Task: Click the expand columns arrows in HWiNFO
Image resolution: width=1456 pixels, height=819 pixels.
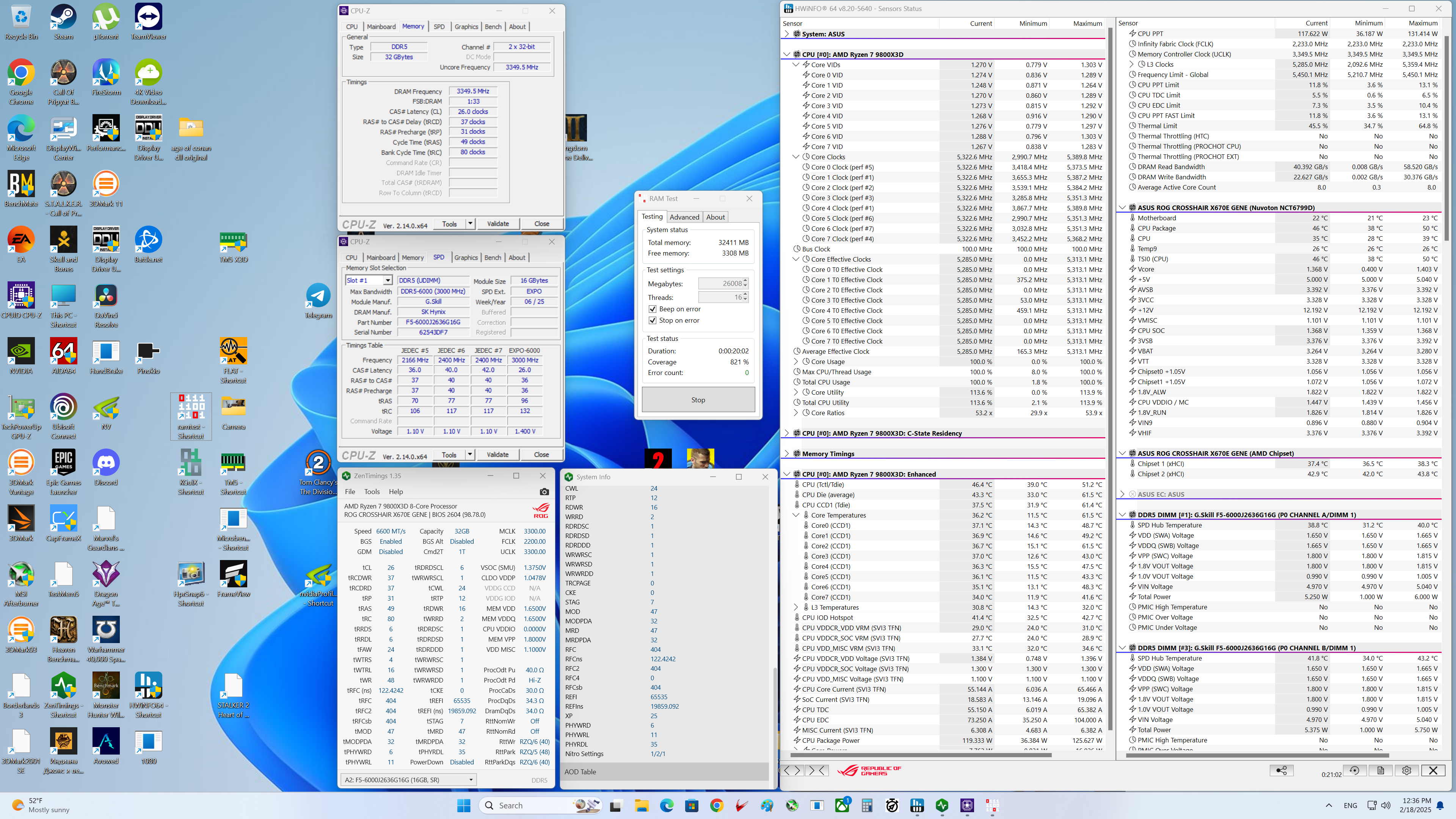Action: click(x=792, y=770)
